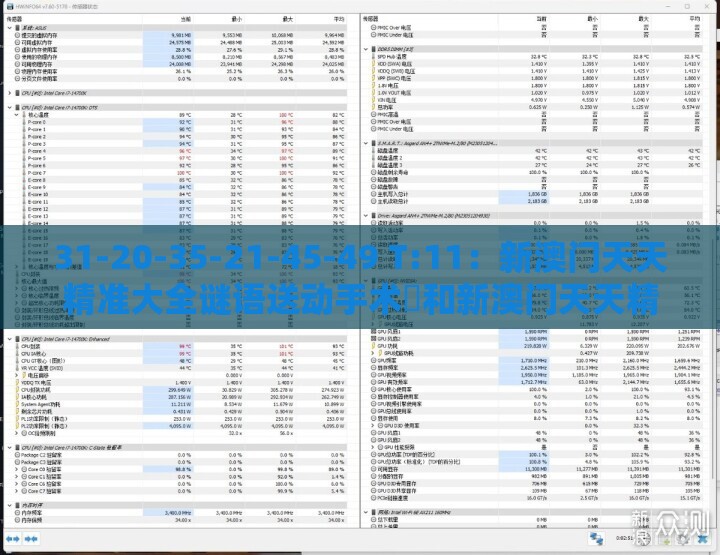Viewport: 720px width, 555px height.
Task: Click the circle icon beside PCIe链路速度
Action: 373,498
